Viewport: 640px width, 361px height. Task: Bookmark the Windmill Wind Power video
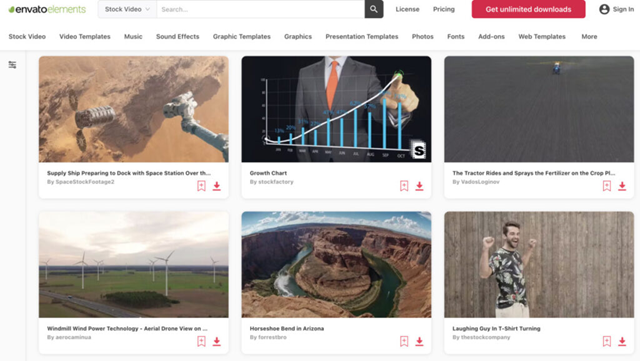pos(201,341)
